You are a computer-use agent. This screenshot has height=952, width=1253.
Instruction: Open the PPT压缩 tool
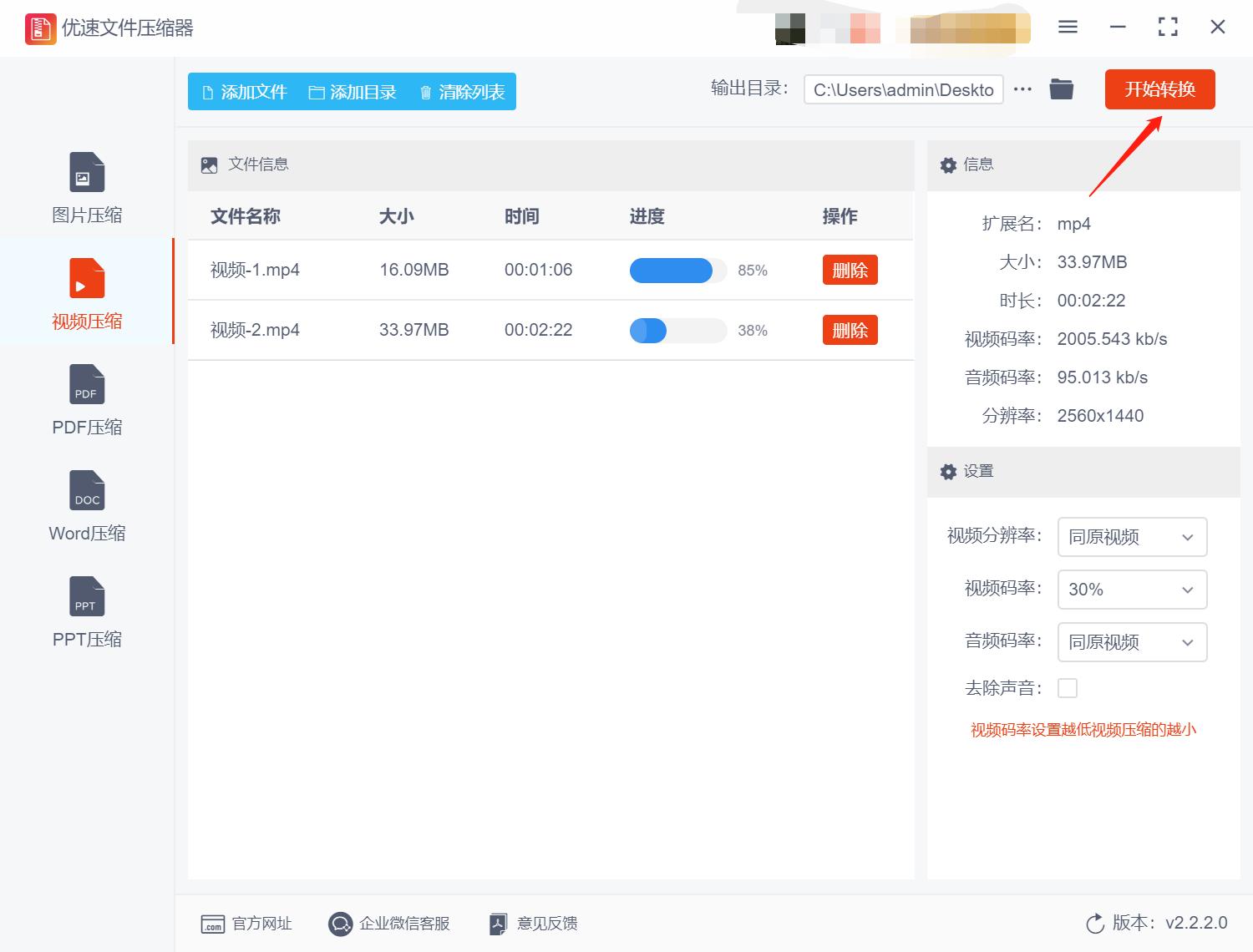point(86,611)
